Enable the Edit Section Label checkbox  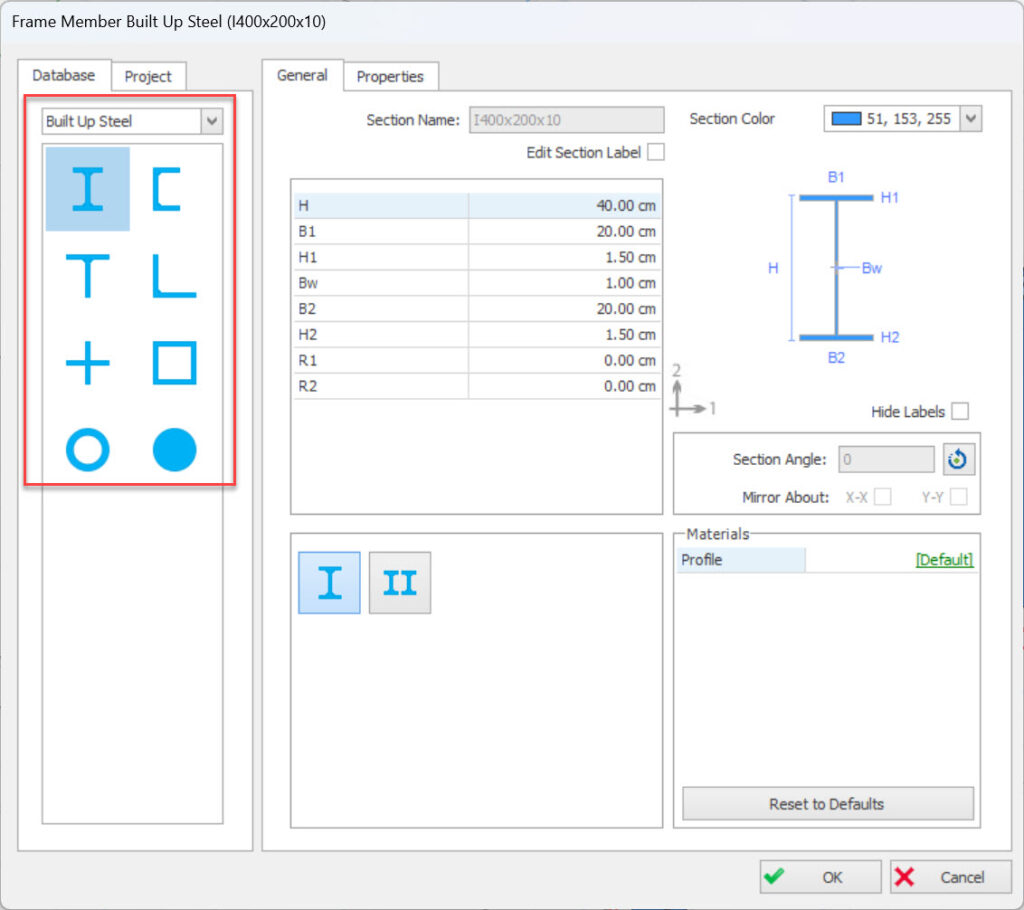[657, 153]
